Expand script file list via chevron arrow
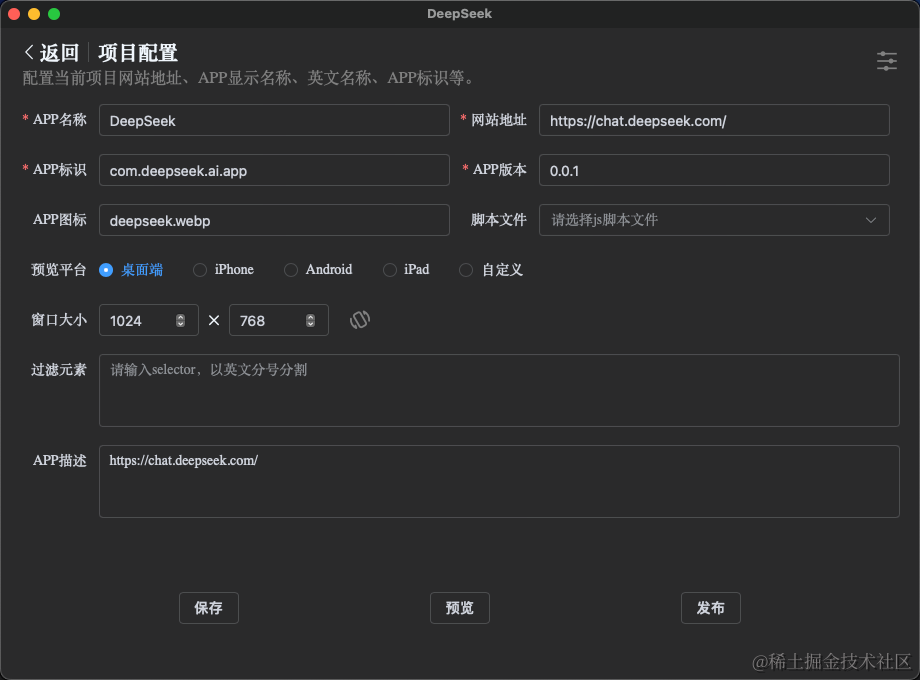 coord(871,220)
